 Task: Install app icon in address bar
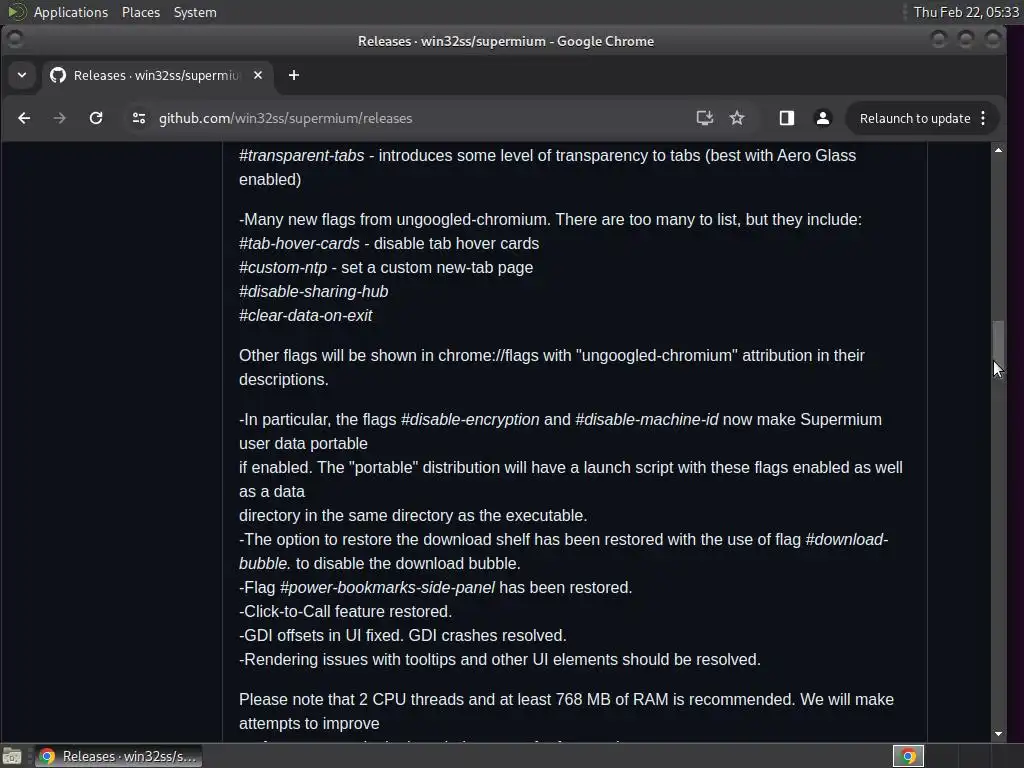[x=704, y=118]
